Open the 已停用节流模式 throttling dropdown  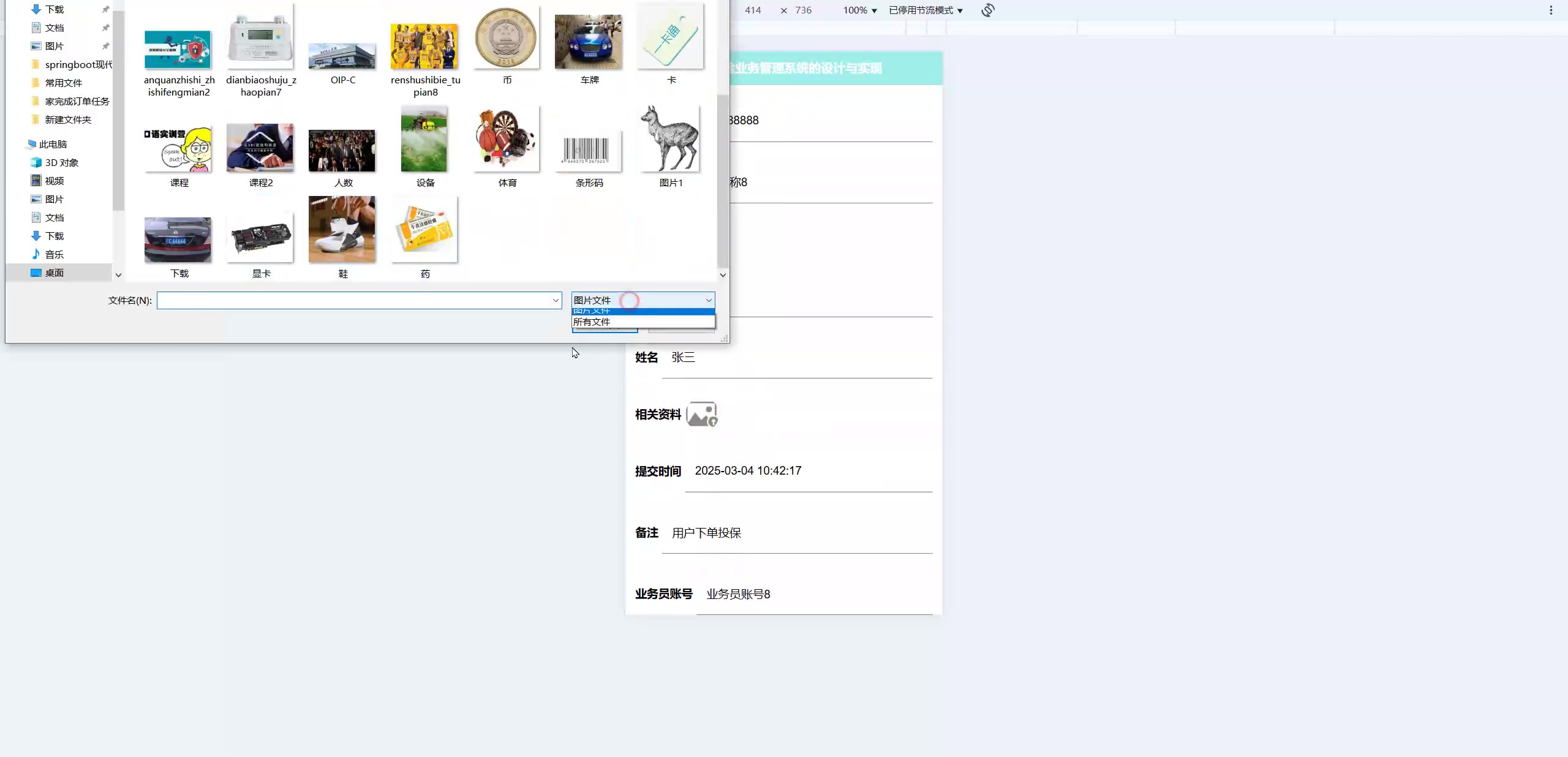click(925, 10)
